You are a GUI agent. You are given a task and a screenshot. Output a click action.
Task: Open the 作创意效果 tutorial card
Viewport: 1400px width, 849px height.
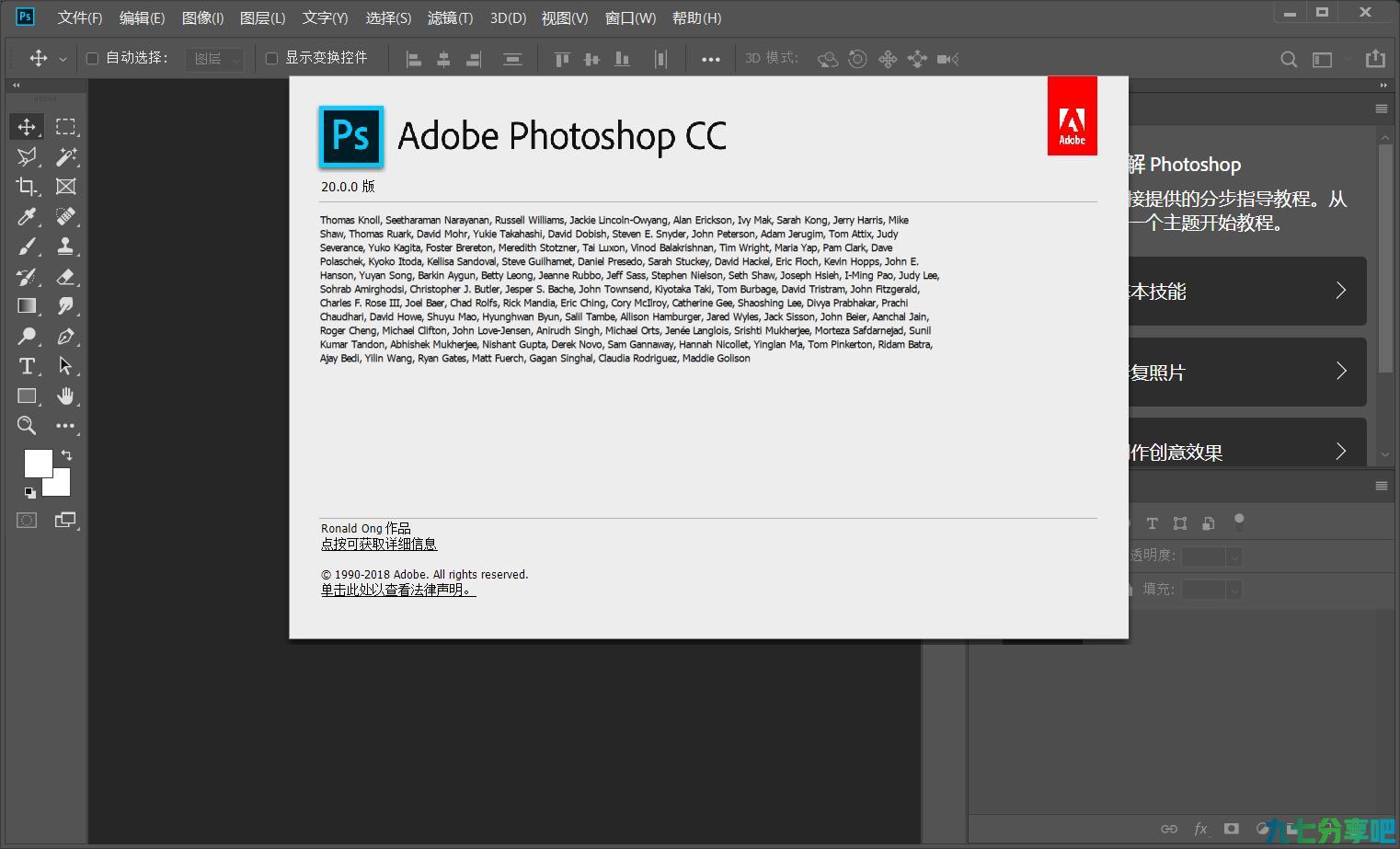[x=1247, y=442]
